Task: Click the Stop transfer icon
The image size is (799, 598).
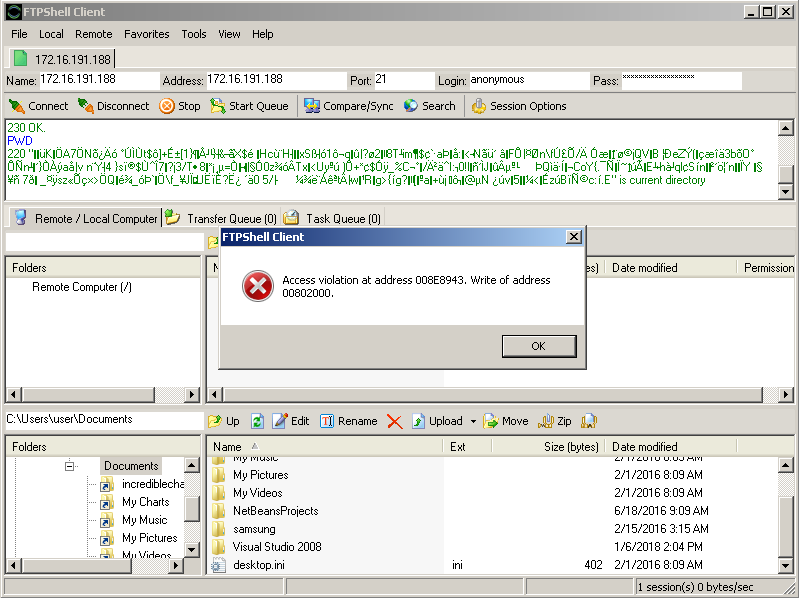Action: pos(167,106)
